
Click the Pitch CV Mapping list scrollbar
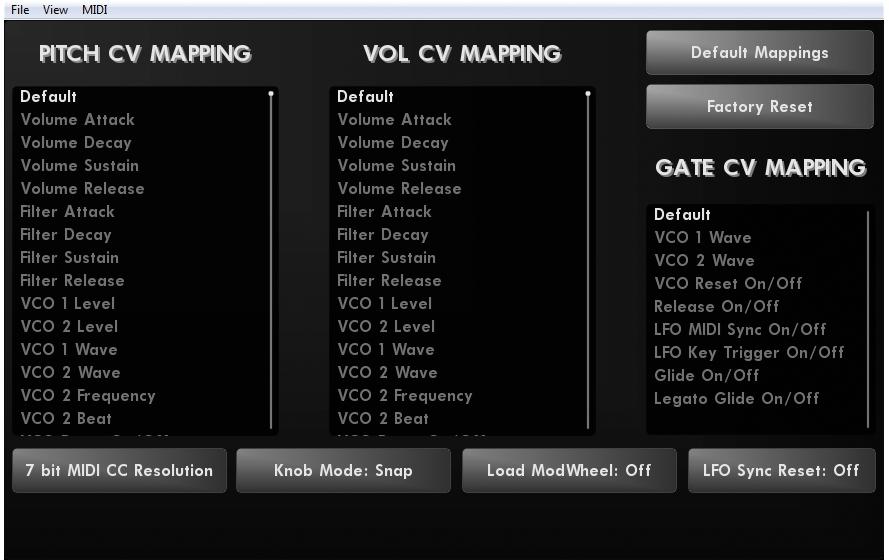point(271,260)
